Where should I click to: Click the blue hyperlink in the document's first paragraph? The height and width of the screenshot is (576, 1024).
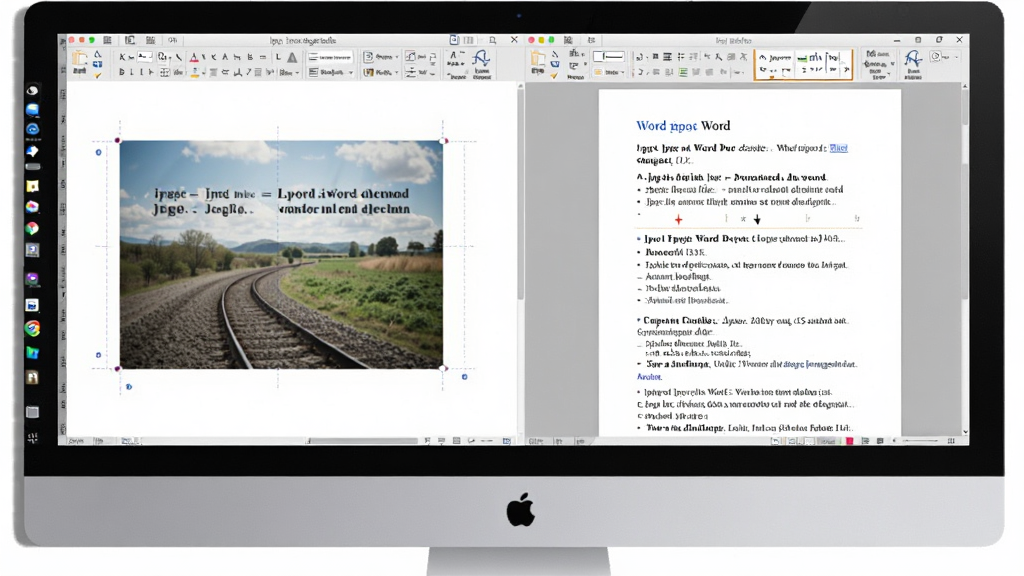coord(839,148)
